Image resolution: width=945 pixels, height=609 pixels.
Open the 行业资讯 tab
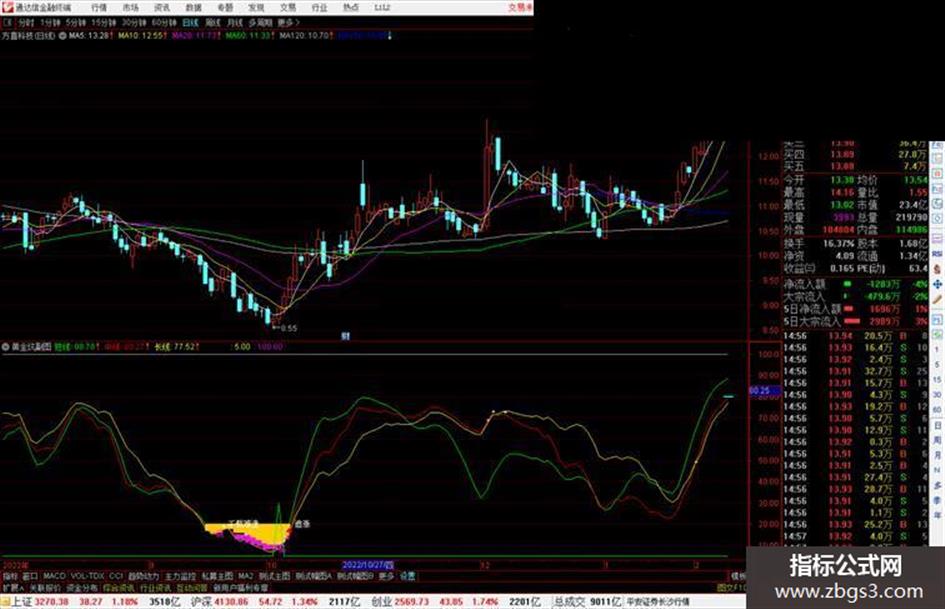tap(156, 587)
